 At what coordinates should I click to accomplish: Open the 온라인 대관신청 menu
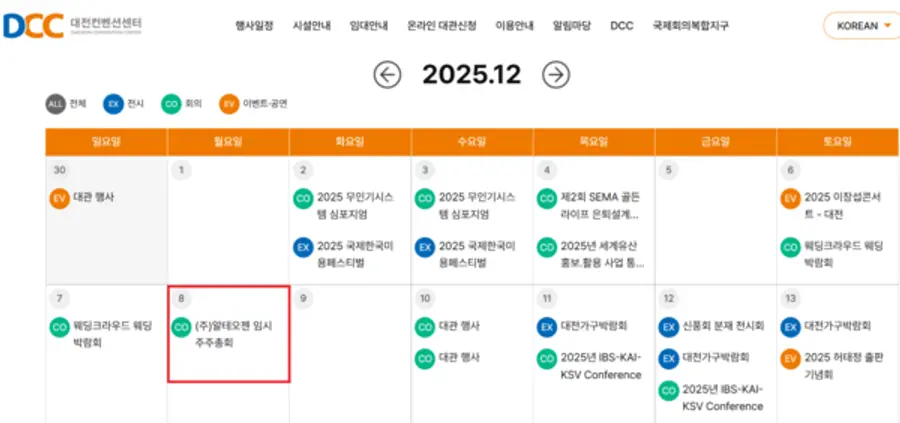(440, 26)
